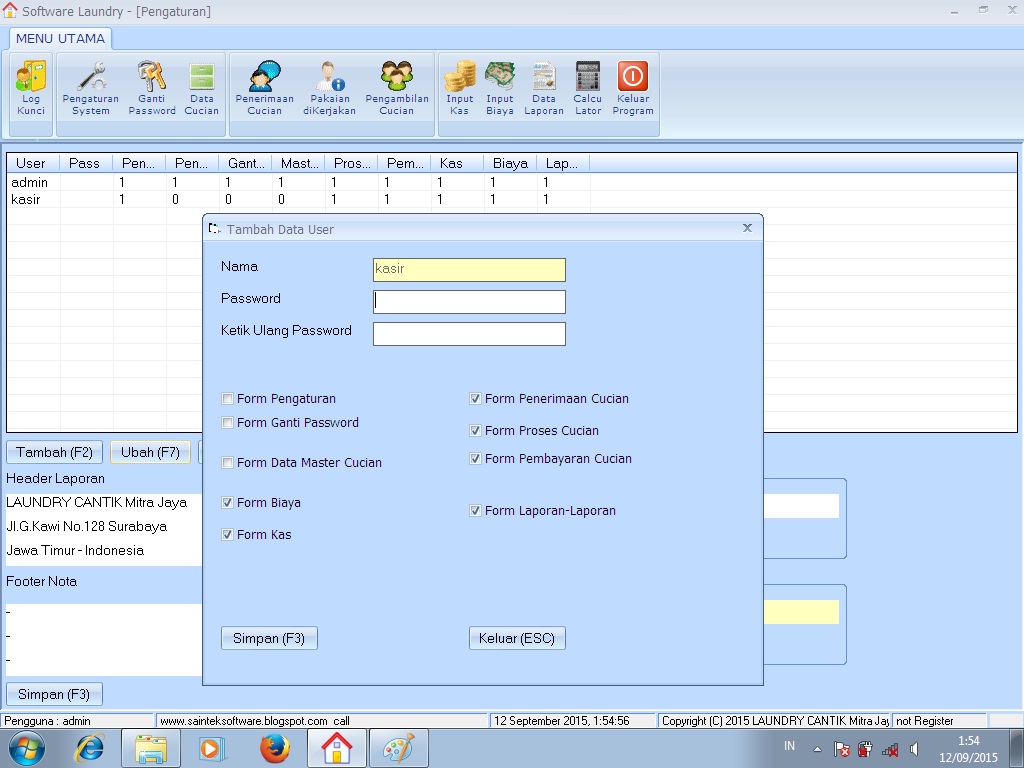Open Pengambilan Cucian
Viewport: 1024px width, 768px height.
tap(397, 88)
